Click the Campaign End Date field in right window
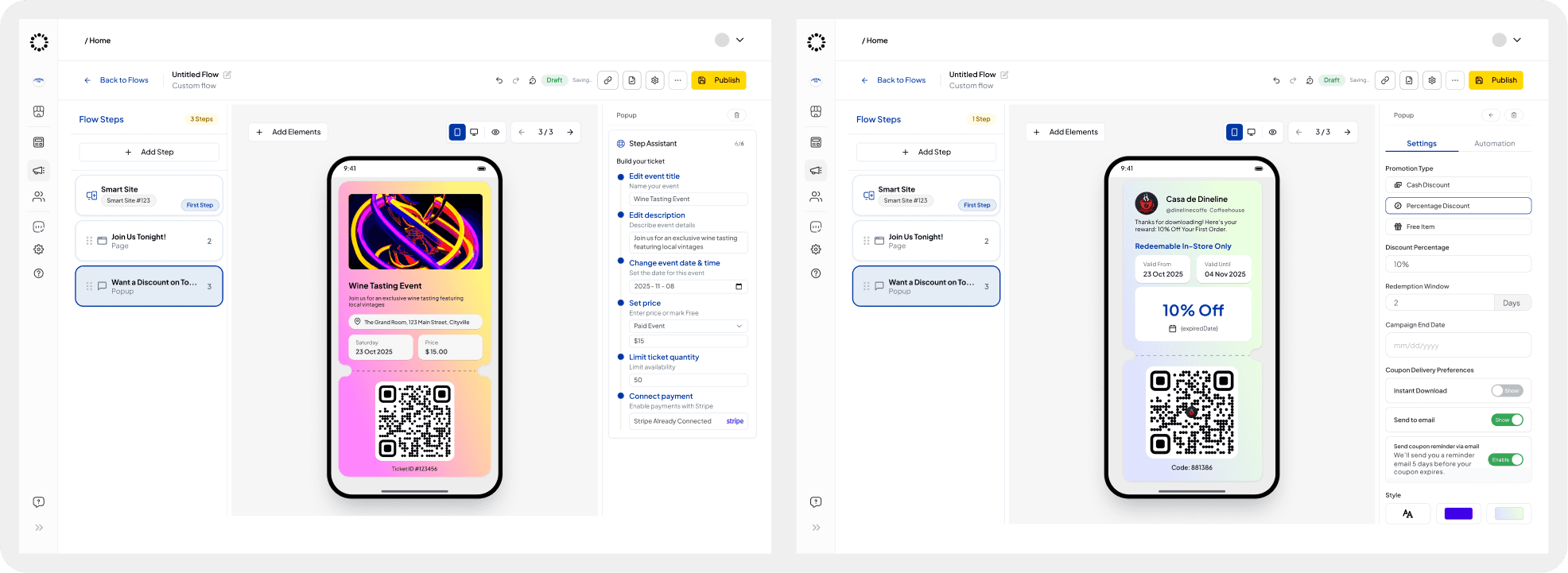This screenshot has width=1568, height=573. point(1458,346)
